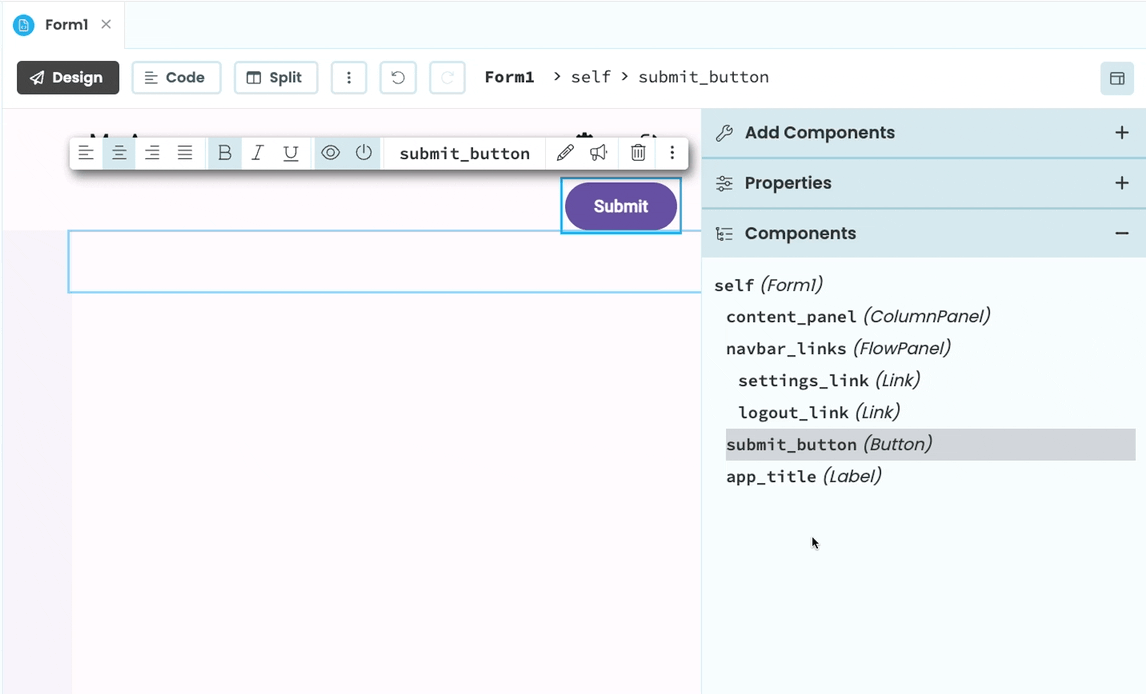Image resolution: width=1146 pixels, height=694 pixels.
Task: Toggle the enabled power icon
Action: (x=363, y=153)
